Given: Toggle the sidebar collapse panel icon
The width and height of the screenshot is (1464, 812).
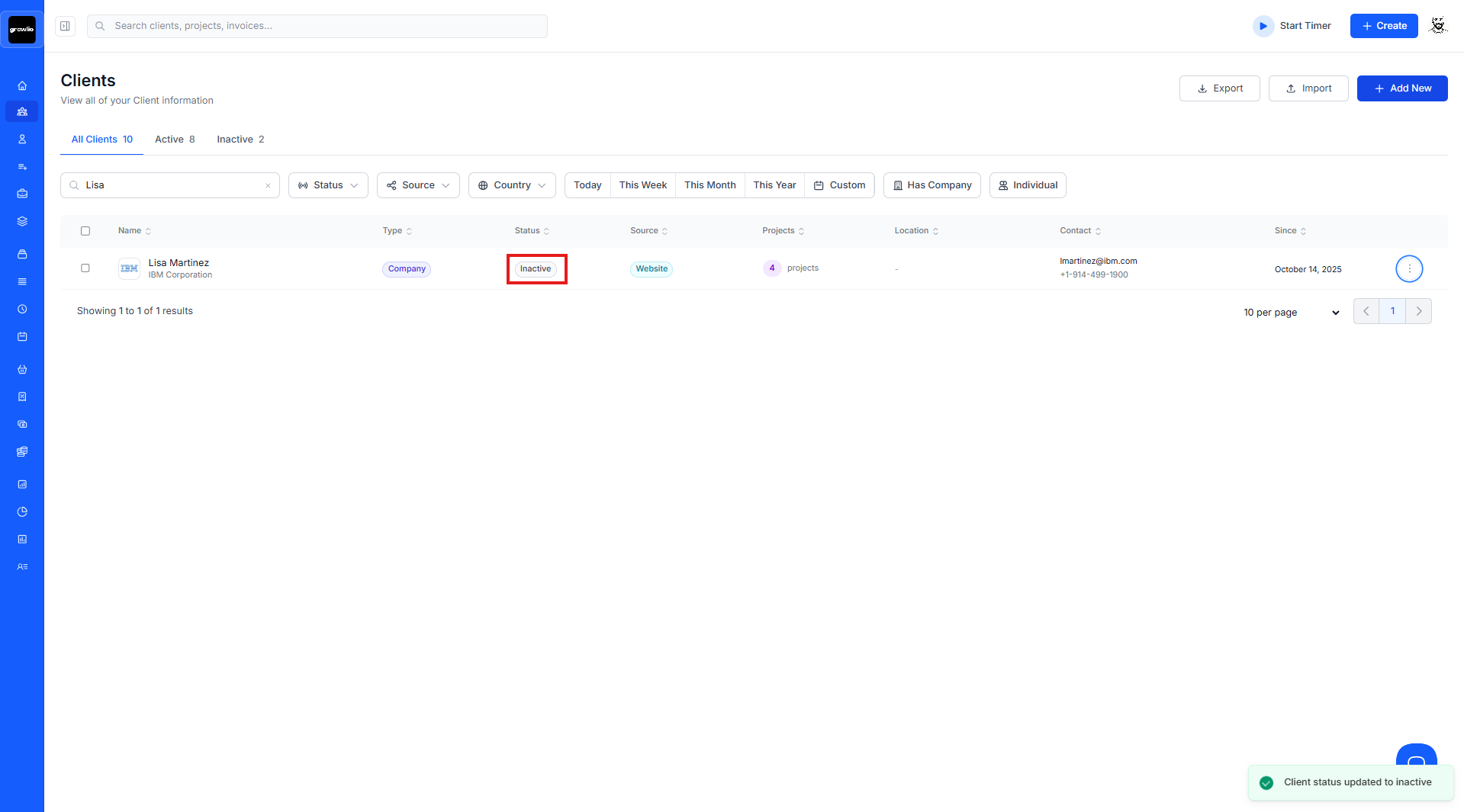Looking at the screenshot, I should pyautogui.click(x=66, y=26).
